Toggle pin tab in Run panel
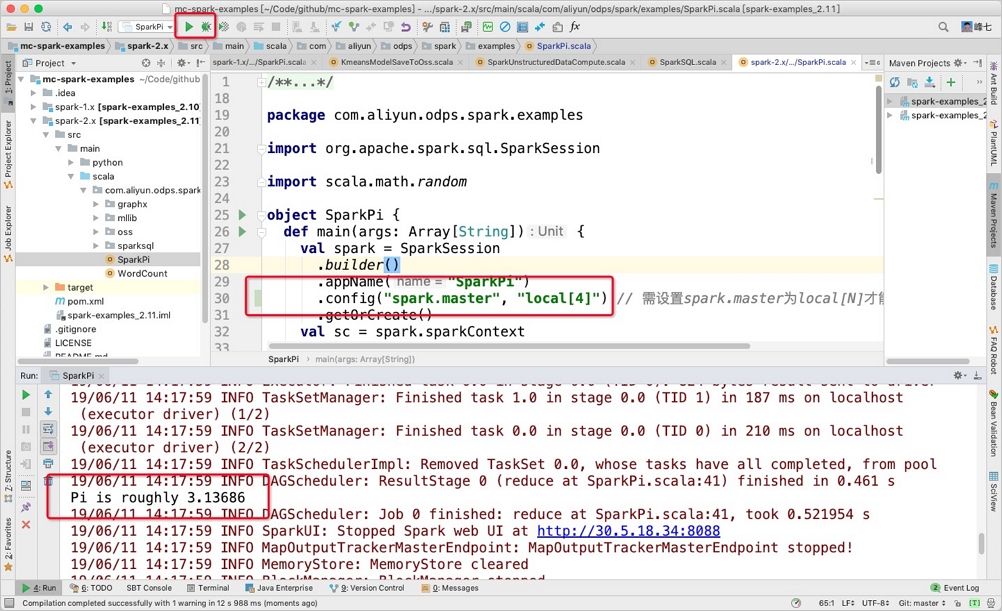The image size is (1002, 611). [x=26, y=507]
